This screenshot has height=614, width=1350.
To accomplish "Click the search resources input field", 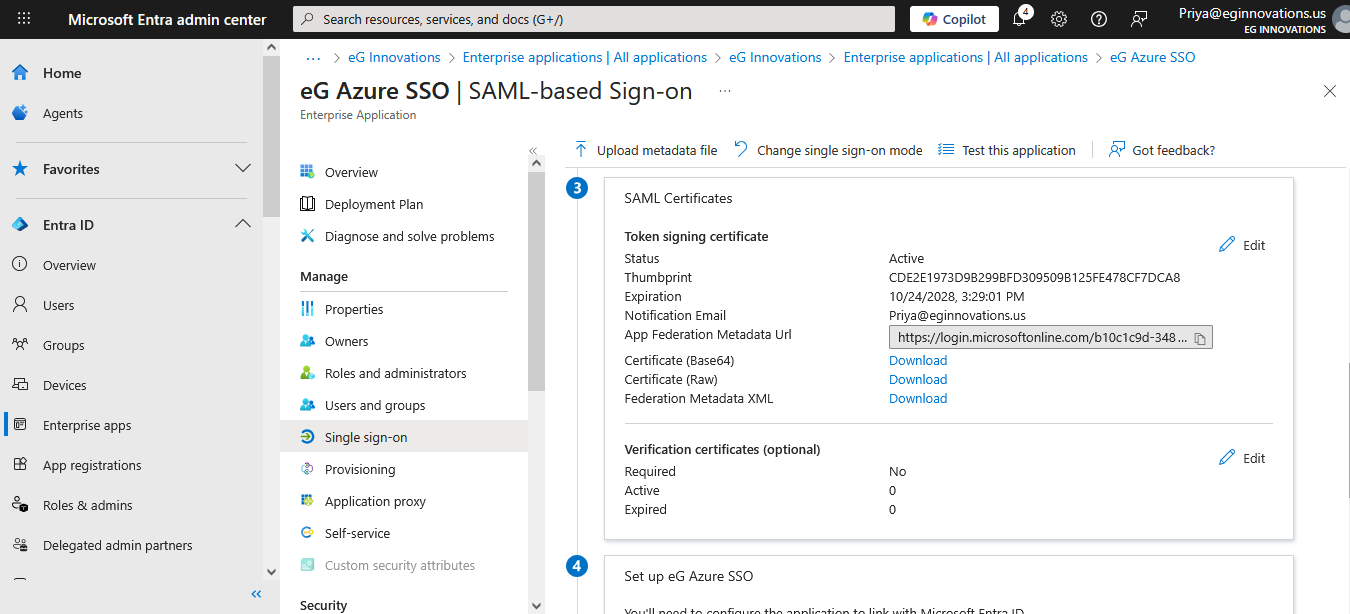I will (x=594, y=19).
